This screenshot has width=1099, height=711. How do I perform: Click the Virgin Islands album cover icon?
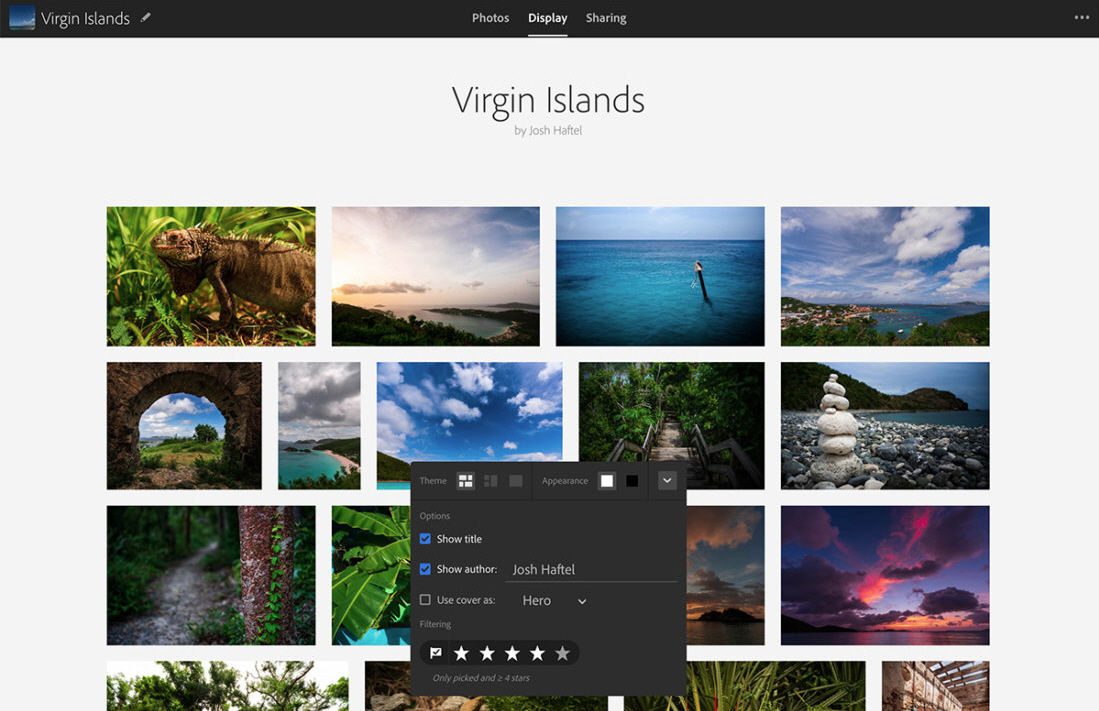[x=21, y=17]
